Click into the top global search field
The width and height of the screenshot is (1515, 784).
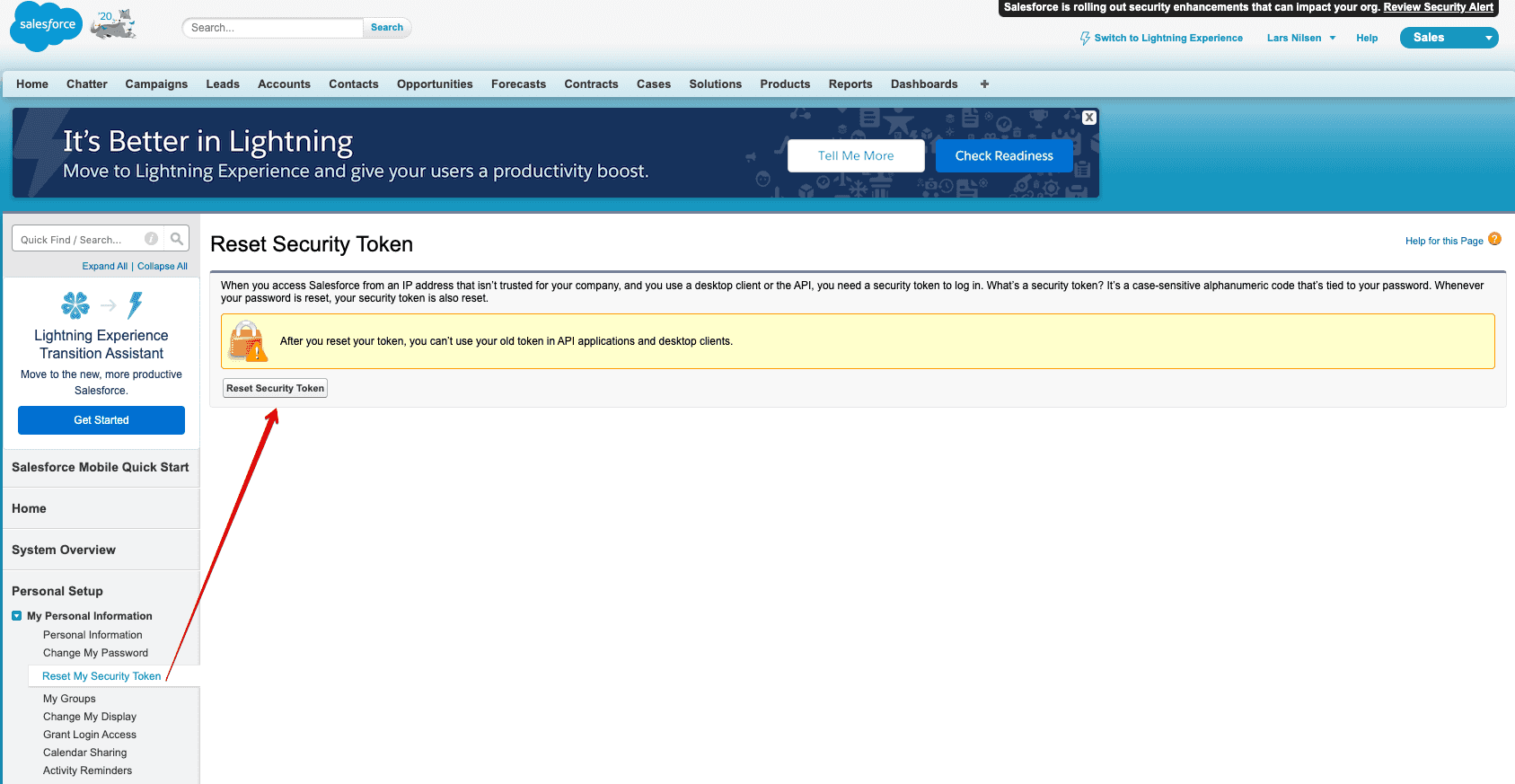pyautogui.click(x=273, y=28)
